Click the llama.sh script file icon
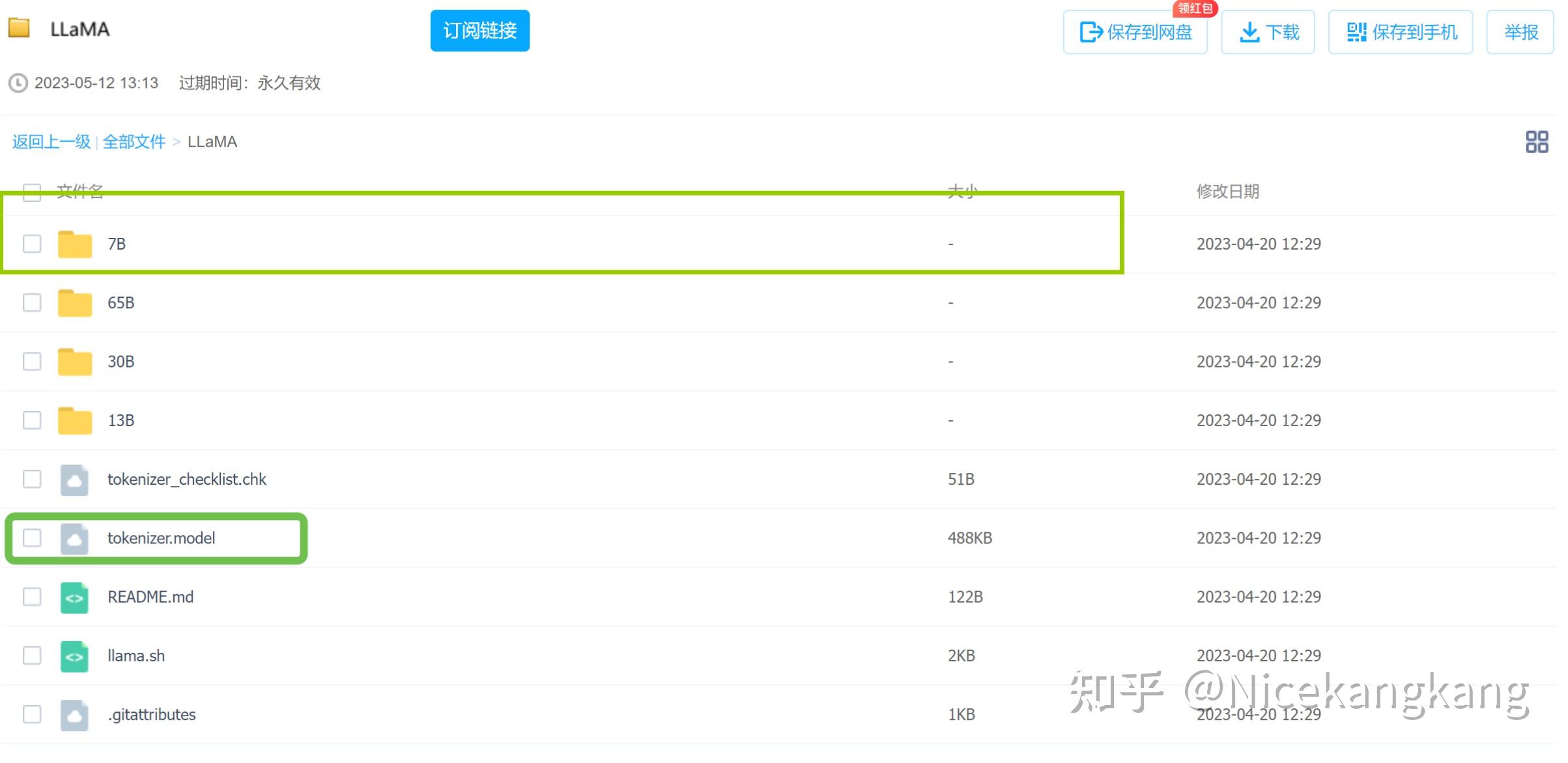 tap(74, 656)
